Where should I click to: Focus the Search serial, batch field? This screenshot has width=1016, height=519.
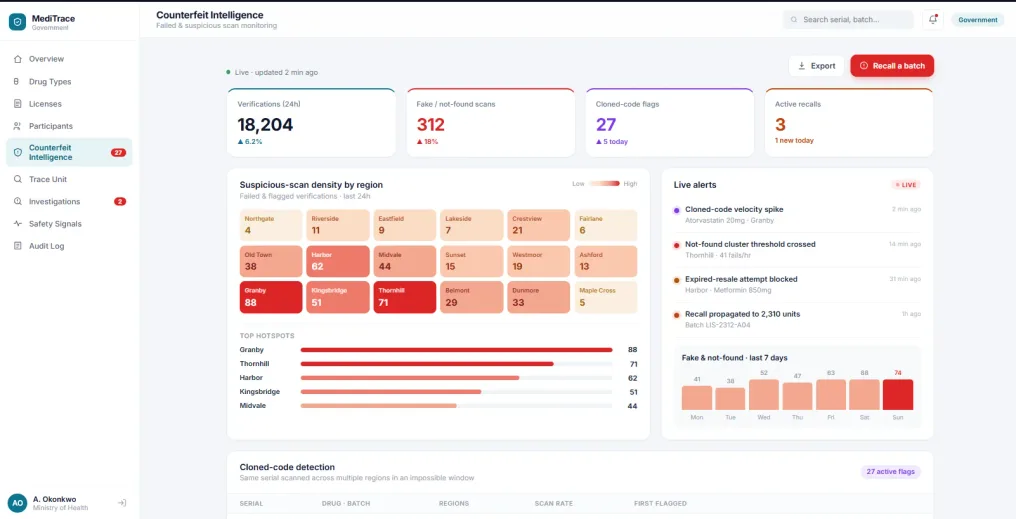pyautogui.click(x=848, y=19)
